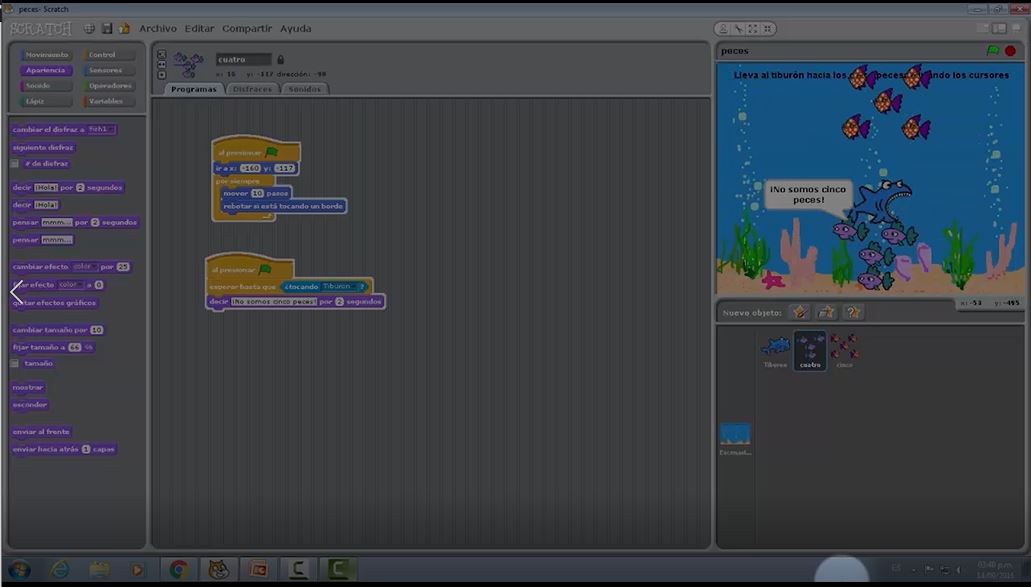The image size is (1031, 587).
Task: Toggle the 'tamaño' reporter checkbox
Action: (x=14, y=364)
